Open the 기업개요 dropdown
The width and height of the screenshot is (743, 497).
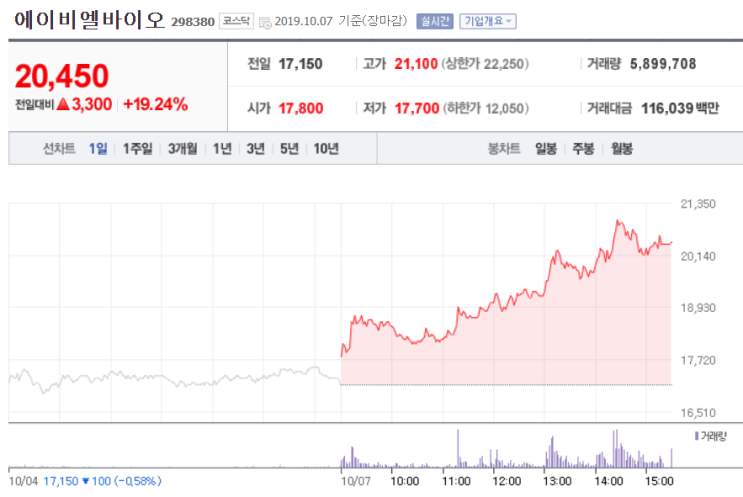tap(488, 21)
